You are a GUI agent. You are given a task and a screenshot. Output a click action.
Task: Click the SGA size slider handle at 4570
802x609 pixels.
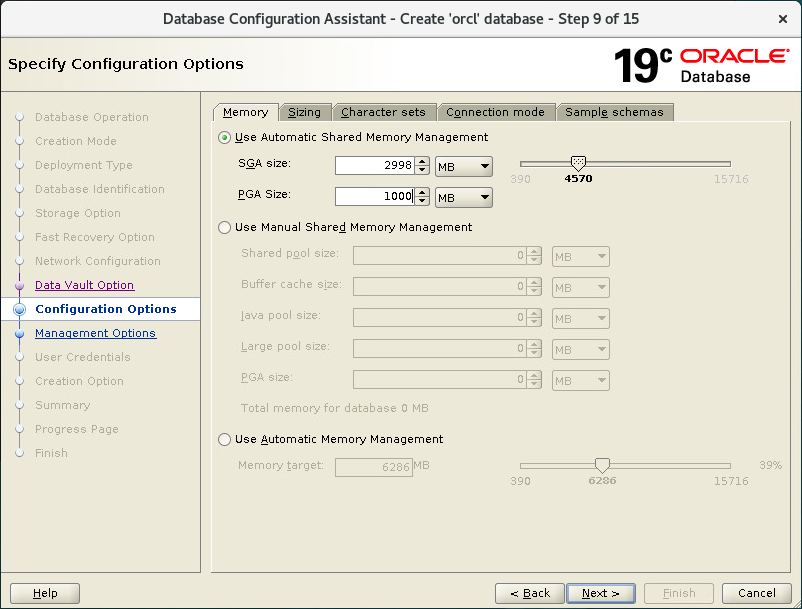point(578,164)
